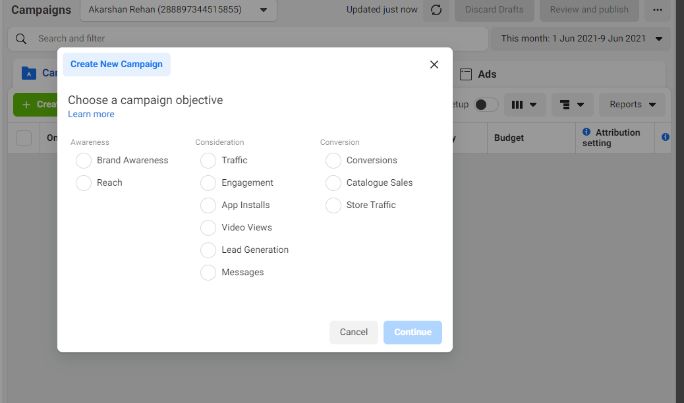Tick the select-all checkbox in table header
Image resolution: width=684 pixels, height=403 pixels.
[24, 139]
